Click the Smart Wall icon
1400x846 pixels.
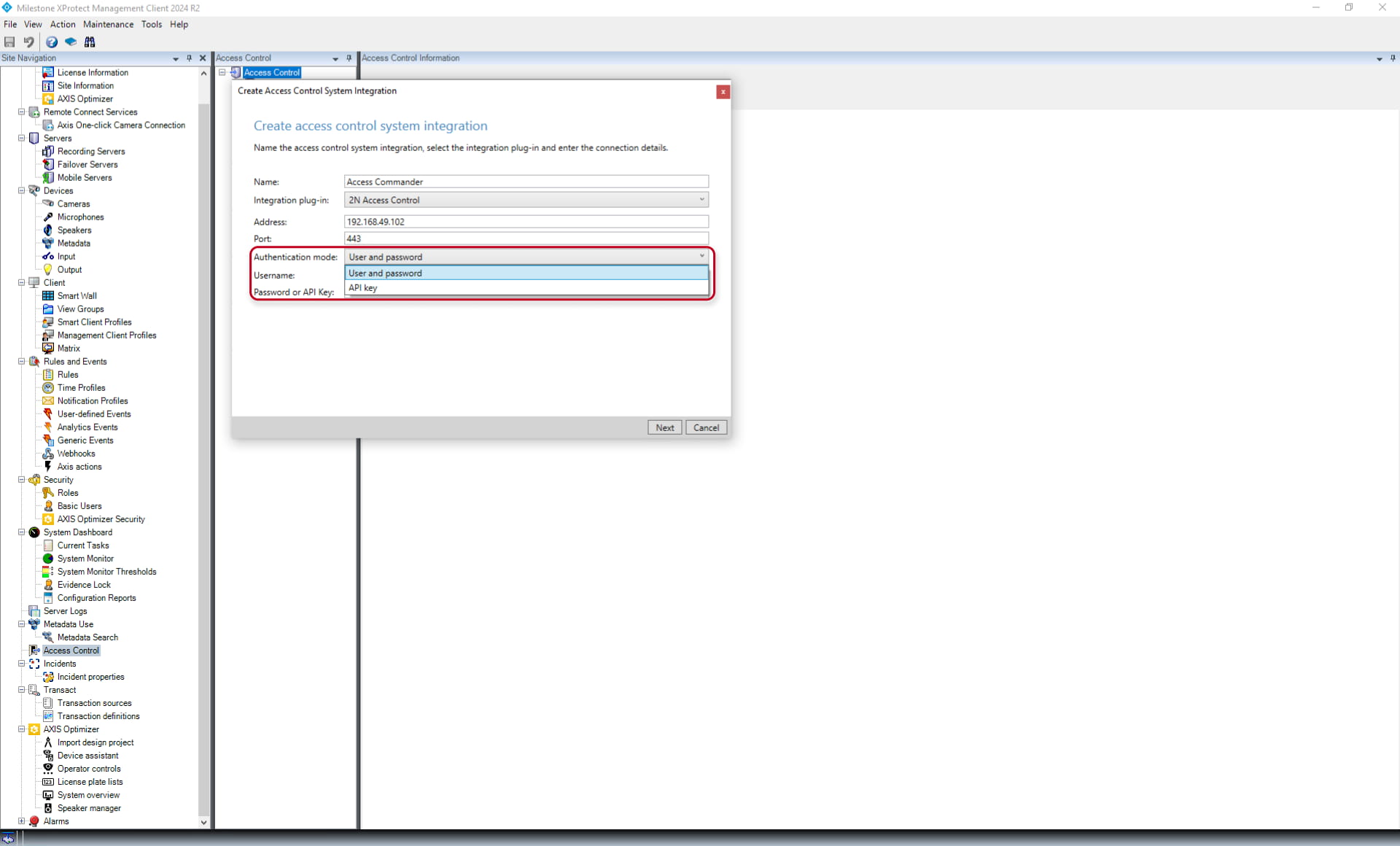coord(48,295)
